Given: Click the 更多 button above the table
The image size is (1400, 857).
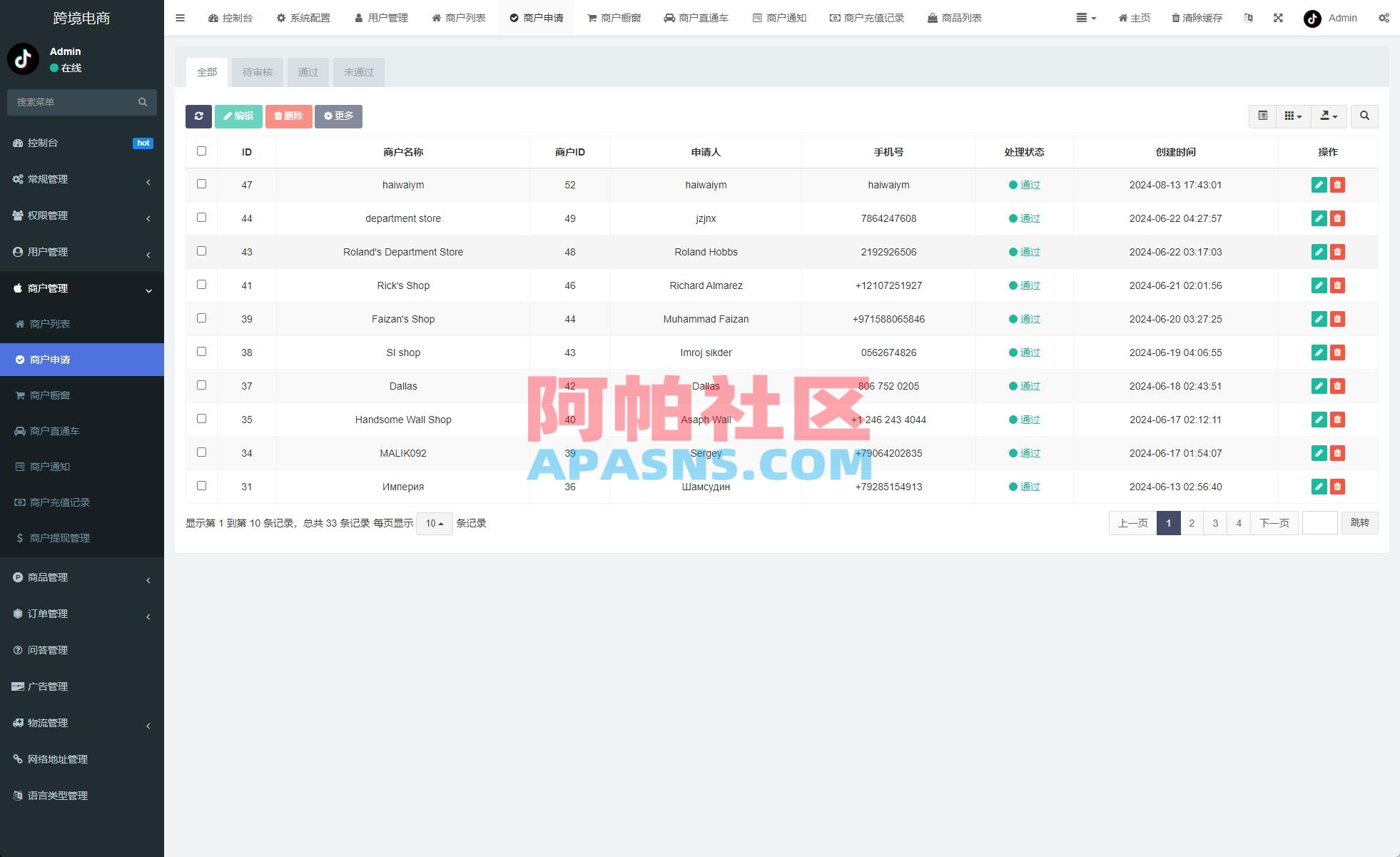Looking at the screenshot, I should pyautogui.click(x=338, y=116).
